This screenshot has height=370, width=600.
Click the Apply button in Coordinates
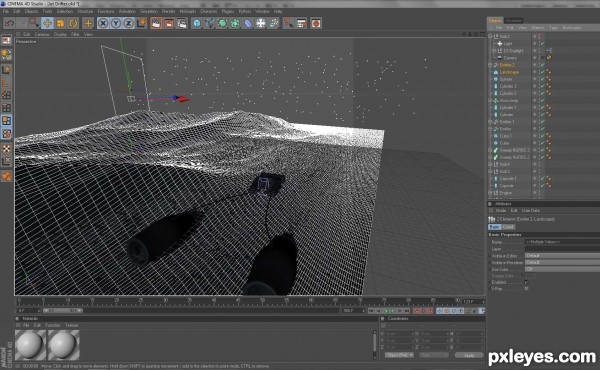click(x=469, y=355)
